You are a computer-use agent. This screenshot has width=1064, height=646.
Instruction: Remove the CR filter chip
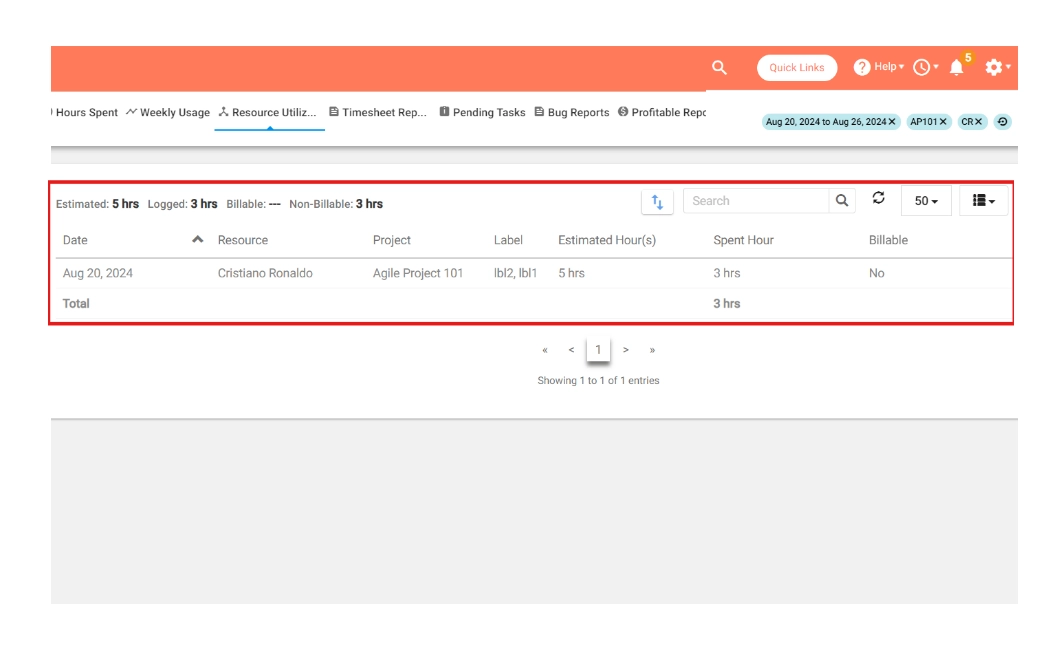point(980,122)
